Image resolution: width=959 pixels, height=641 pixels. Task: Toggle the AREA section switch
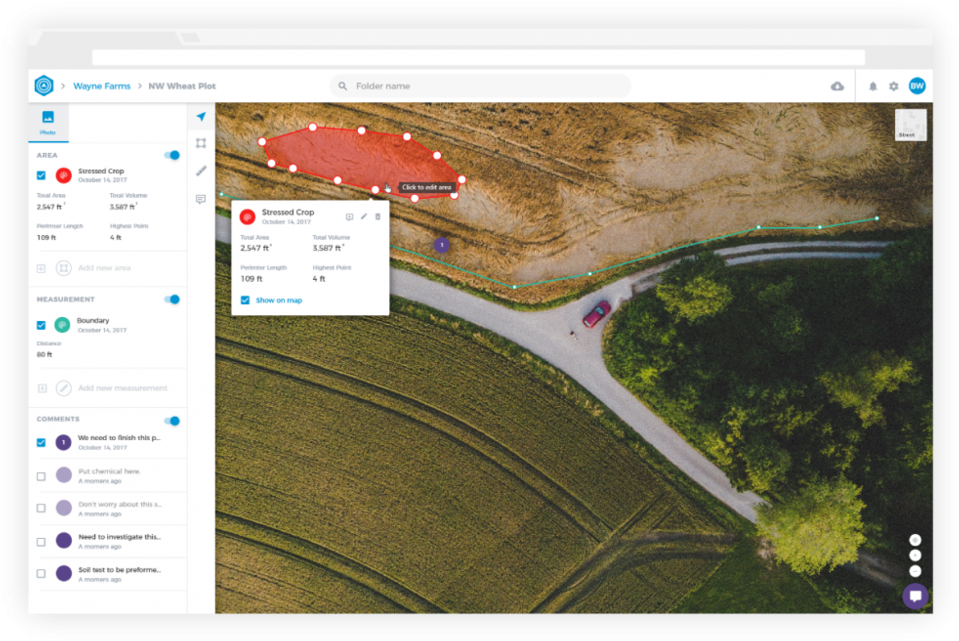[x=172, y=155]
